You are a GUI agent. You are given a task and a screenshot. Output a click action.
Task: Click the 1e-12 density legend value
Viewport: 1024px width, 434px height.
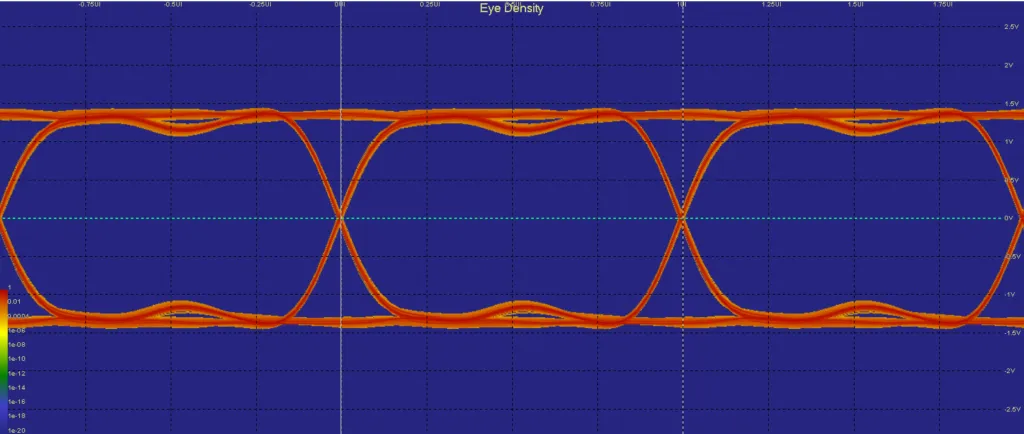pyautogui.click(x=16, y=373)
